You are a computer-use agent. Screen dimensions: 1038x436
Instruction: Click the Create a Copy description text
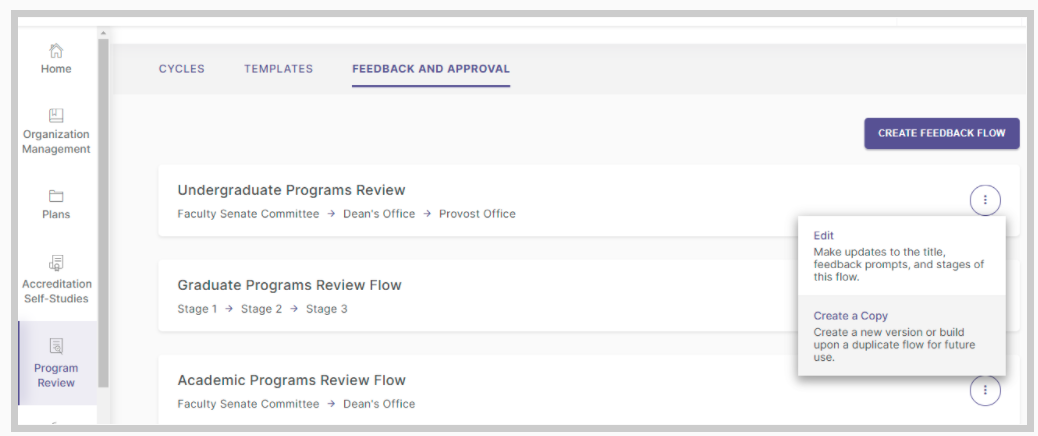894,345
